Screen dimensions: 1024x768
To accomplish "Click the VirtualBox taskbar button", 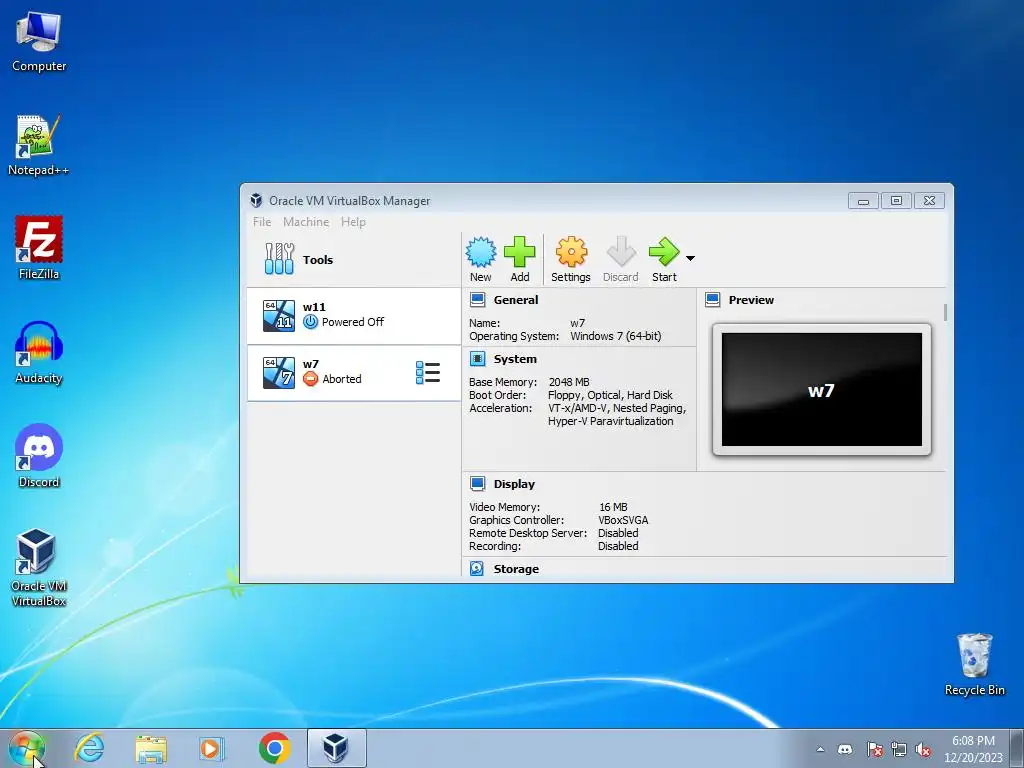I will [336, 748].
